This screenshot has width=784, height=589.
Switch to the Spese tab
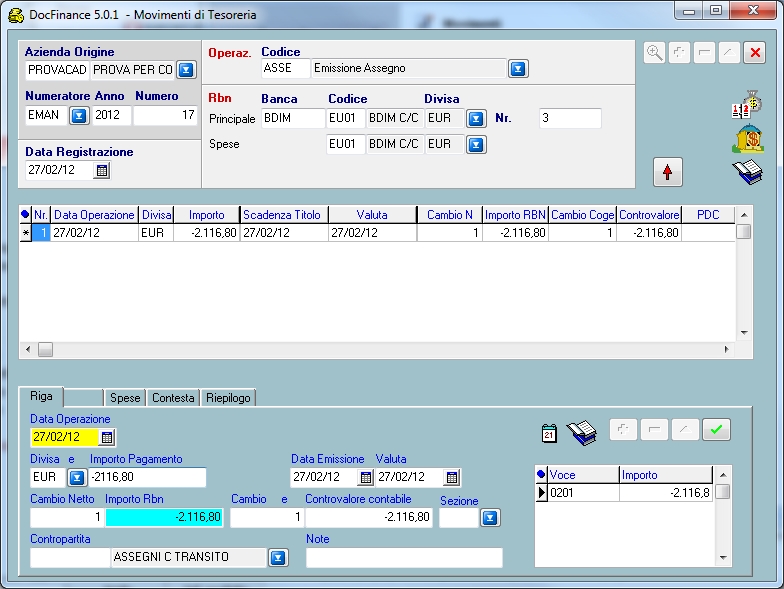125,398
